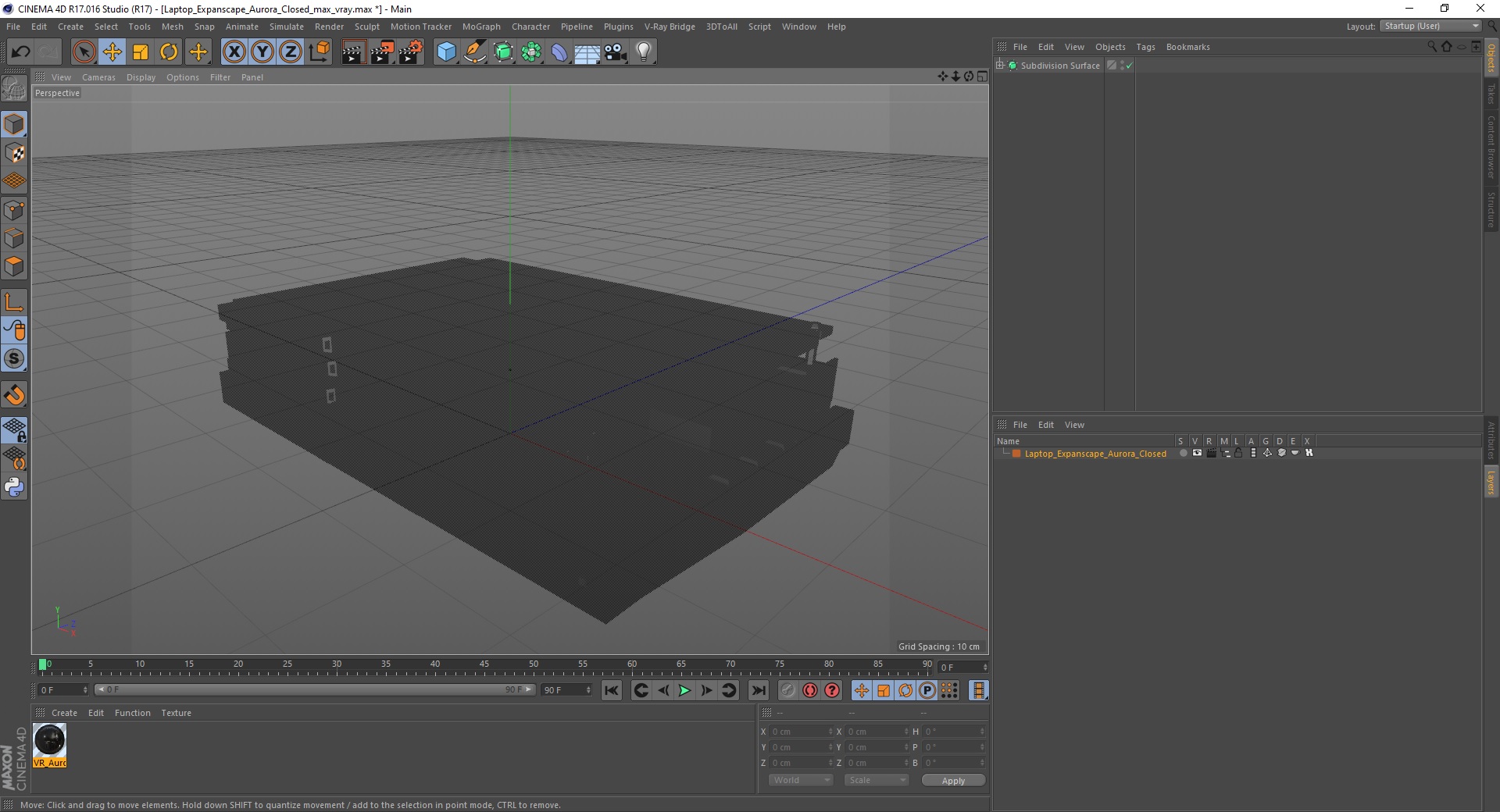Enable Axis mode tool
This screenshot has width=1500, height=812.
click(14, 302)
